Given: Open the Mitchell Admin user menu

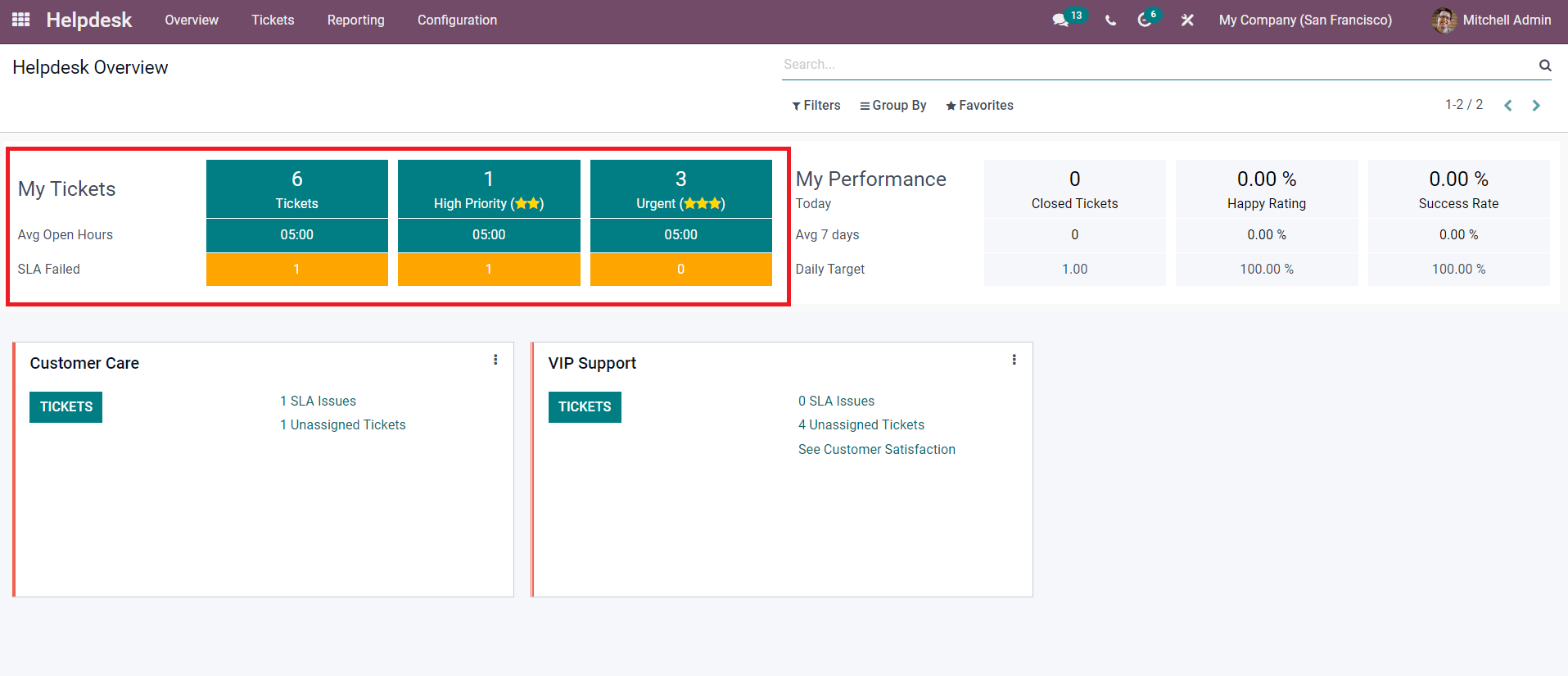Looking at the screenshot, I should [1491, 20].
